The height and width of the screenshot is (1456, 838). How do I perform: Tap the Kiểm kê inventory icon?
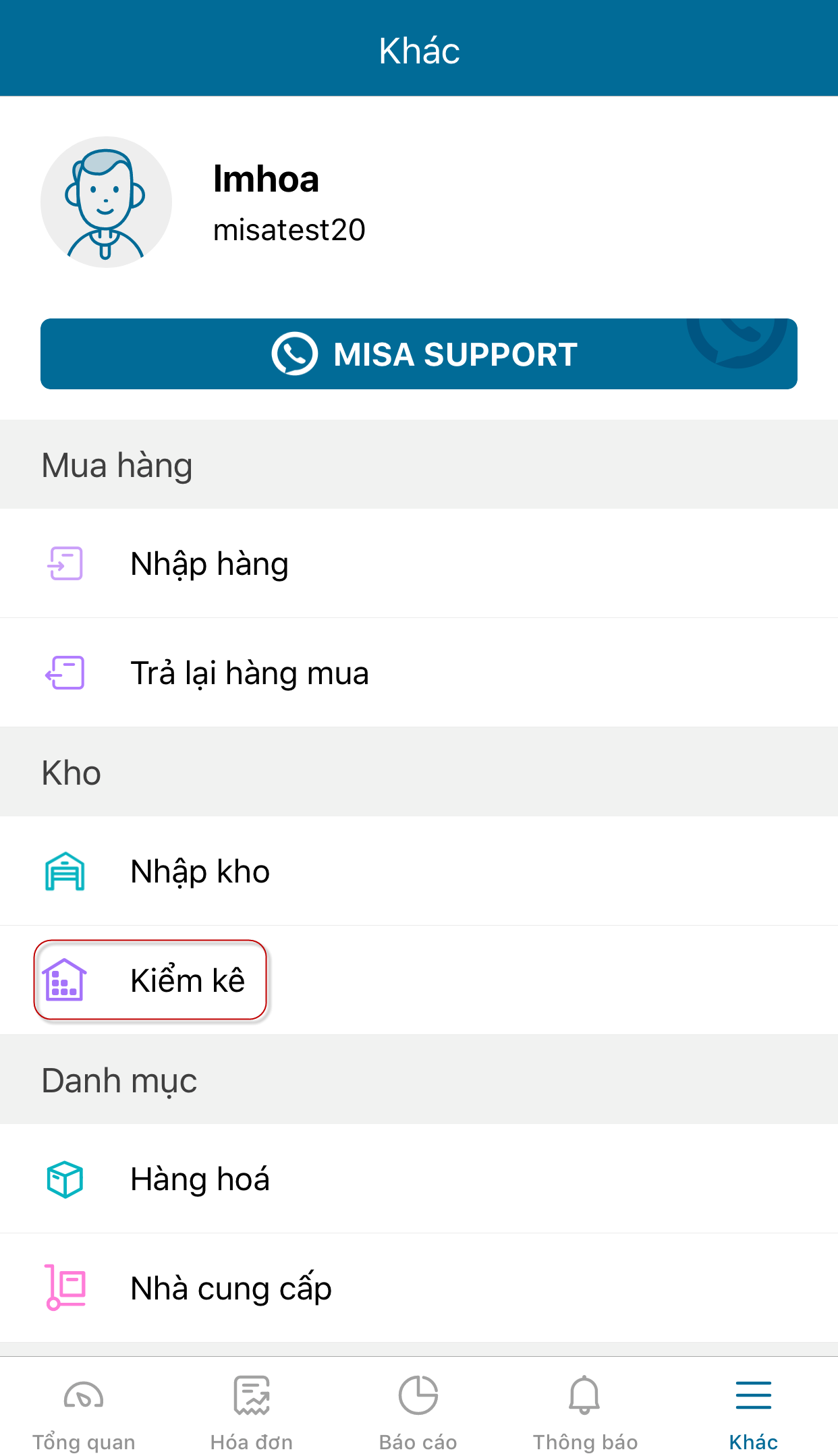coord(65,980)
